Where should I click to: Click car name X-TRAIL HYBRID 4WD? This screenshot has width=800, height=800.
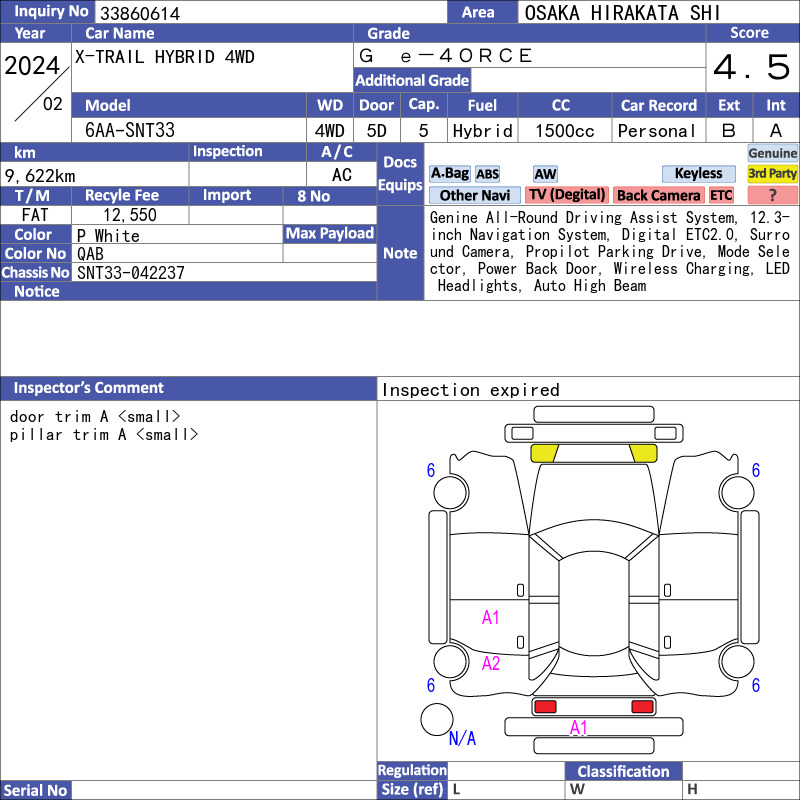[x=164, y=57]
